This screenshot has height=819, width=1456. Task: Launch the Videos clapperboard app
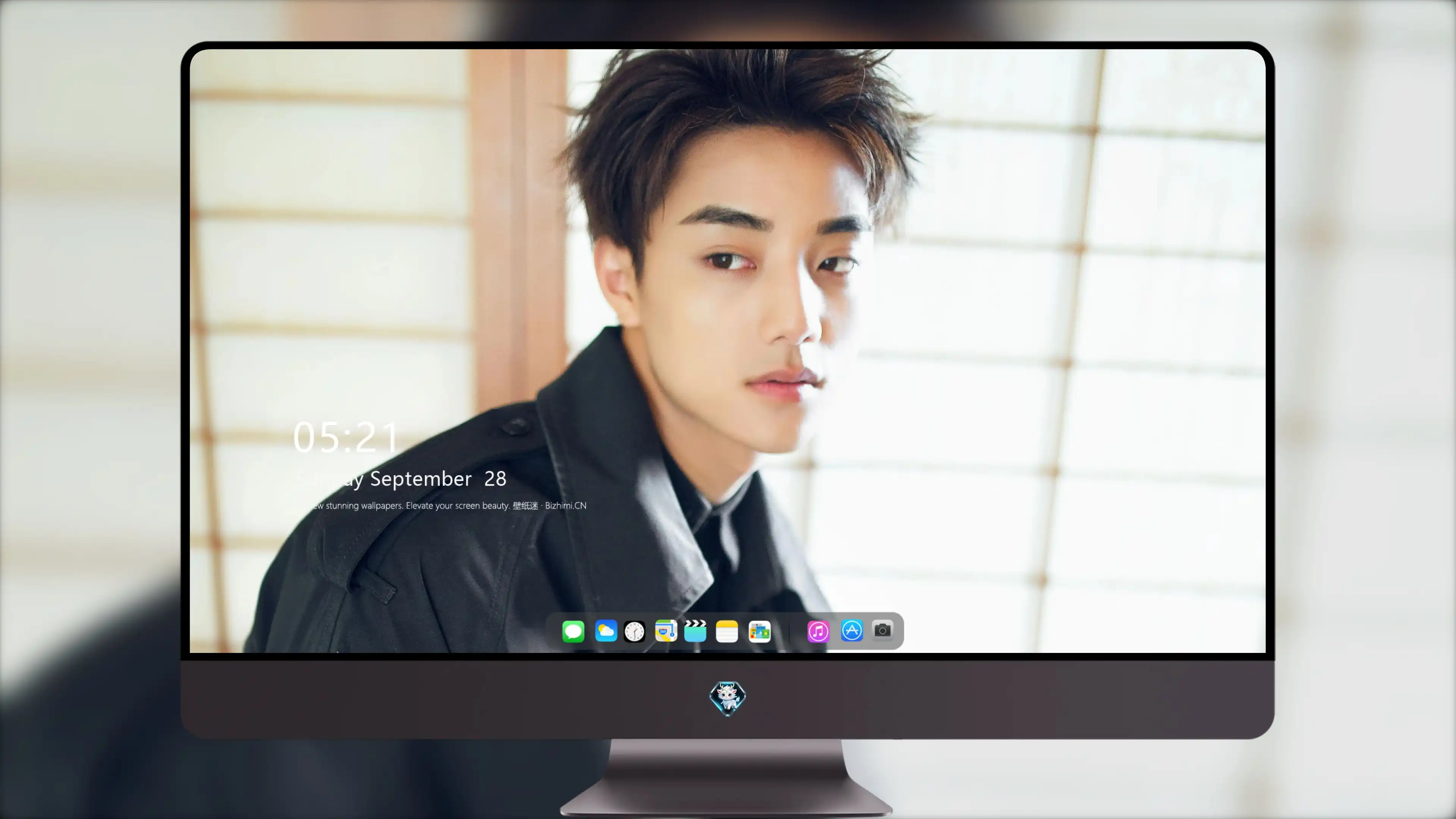695,631
